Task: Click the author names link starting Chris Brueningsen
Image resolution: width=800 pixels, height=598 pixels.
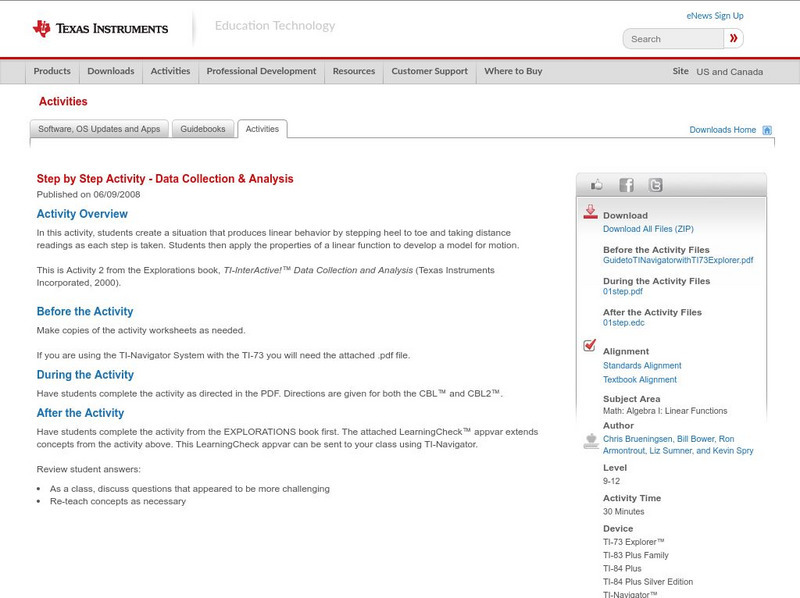Action: click(678, 445)
